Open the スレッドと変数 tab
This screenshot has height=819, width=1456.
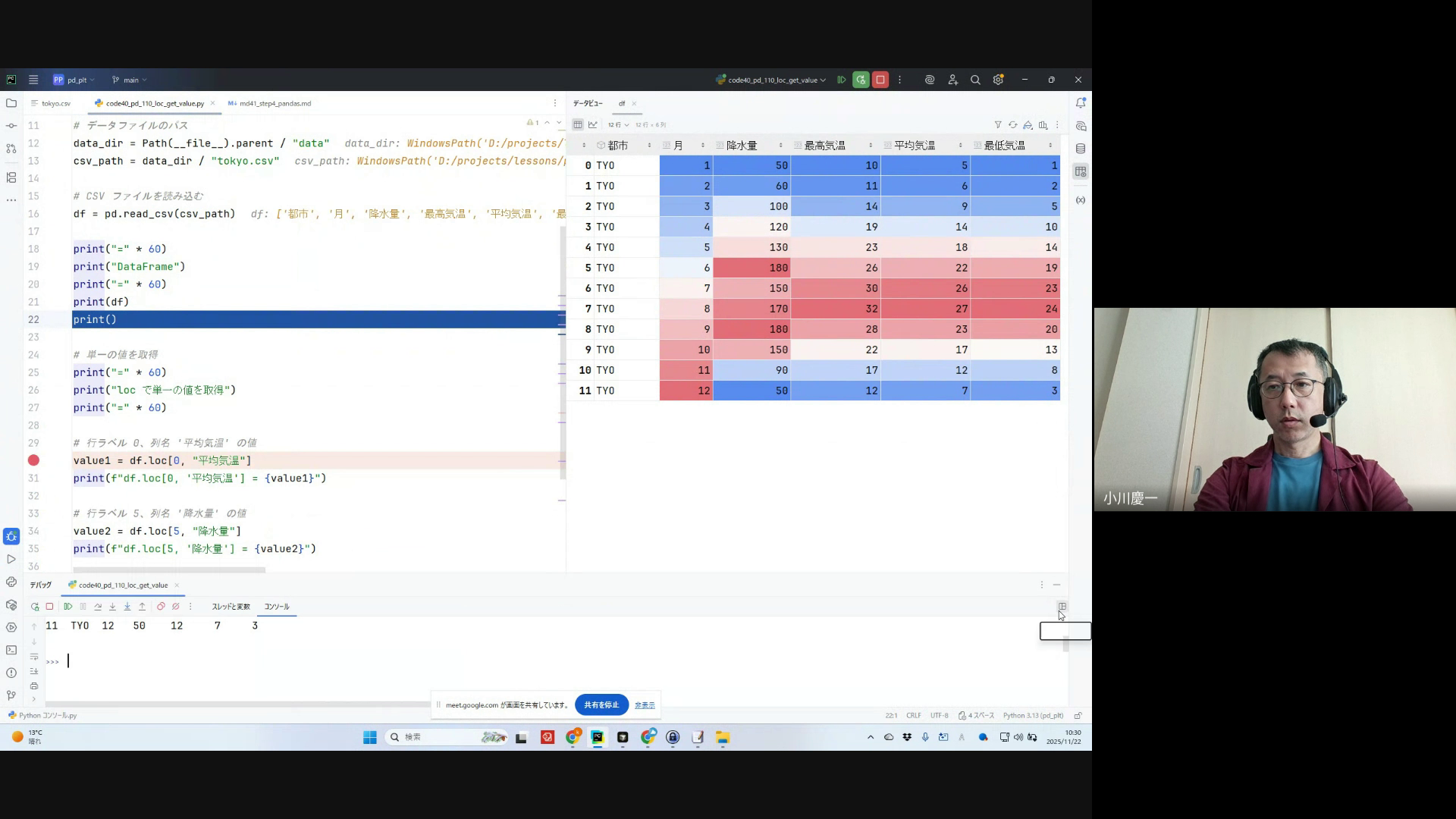pyautogui.click(x=231, y=607)
